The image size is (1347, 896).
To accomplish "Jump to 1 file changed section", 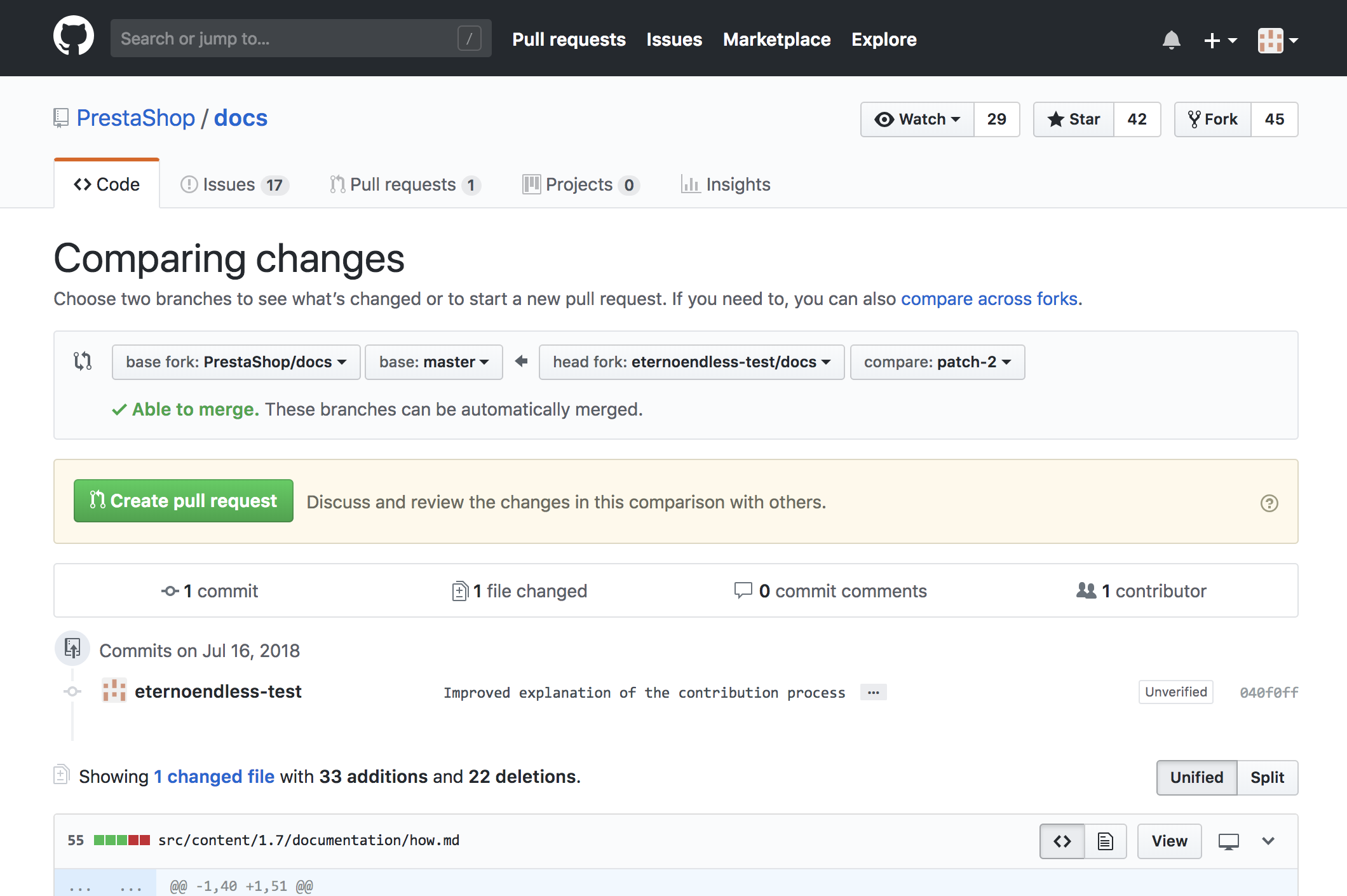I will 519,591.
